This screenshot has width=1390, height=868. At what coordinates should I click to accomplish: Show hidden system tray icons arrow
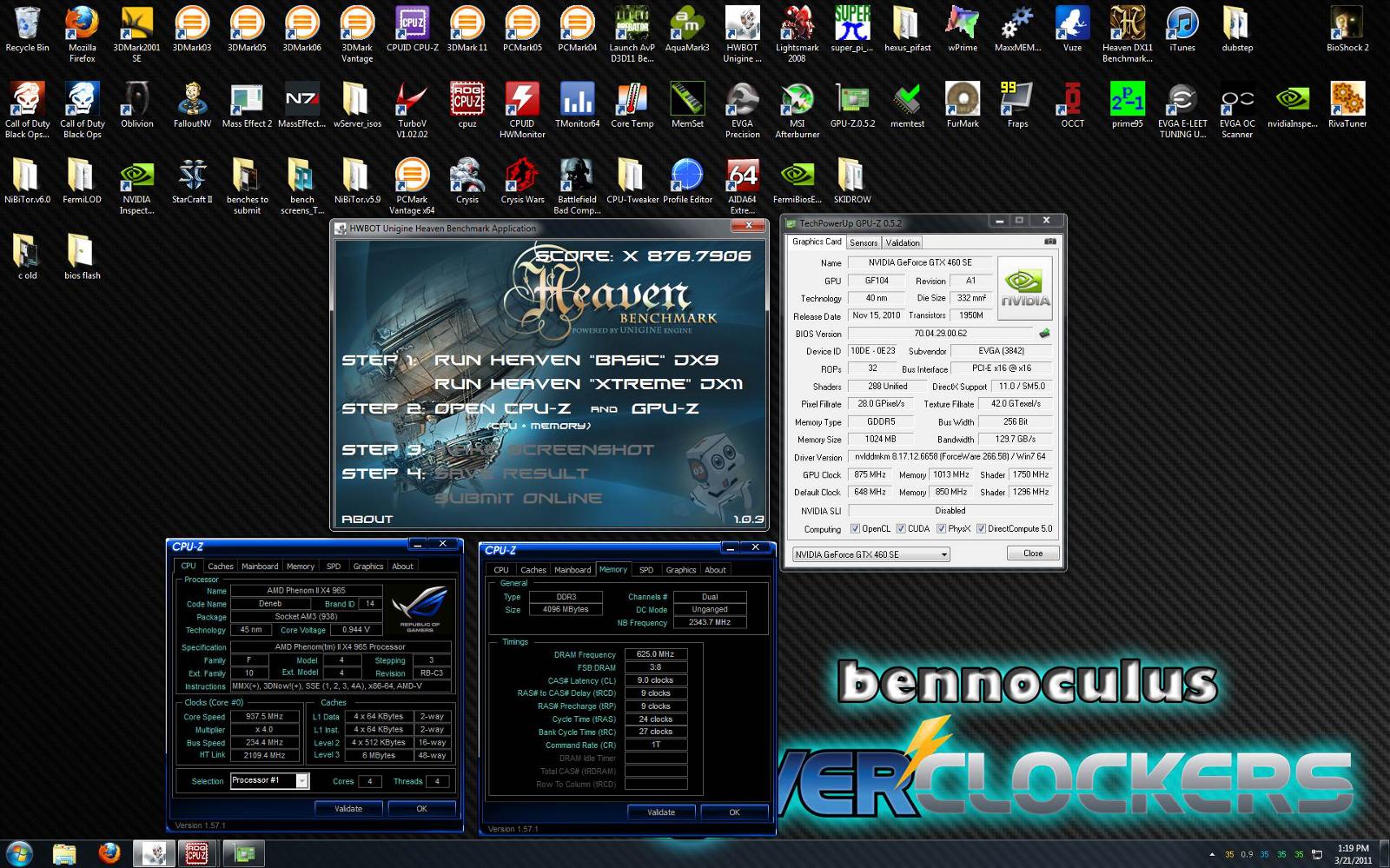(1212, 854)
